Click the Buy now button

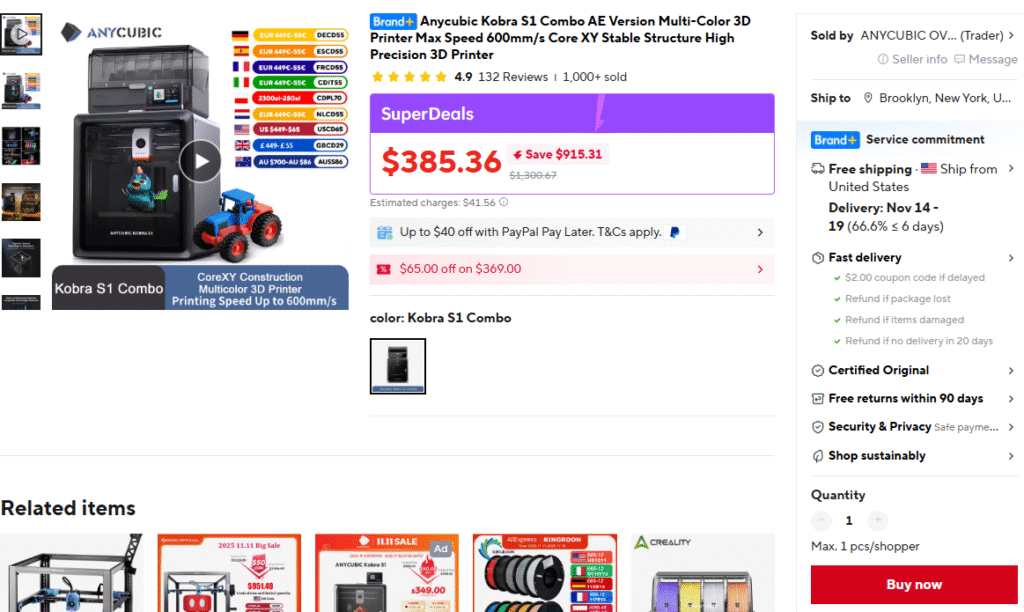(914, 585)
